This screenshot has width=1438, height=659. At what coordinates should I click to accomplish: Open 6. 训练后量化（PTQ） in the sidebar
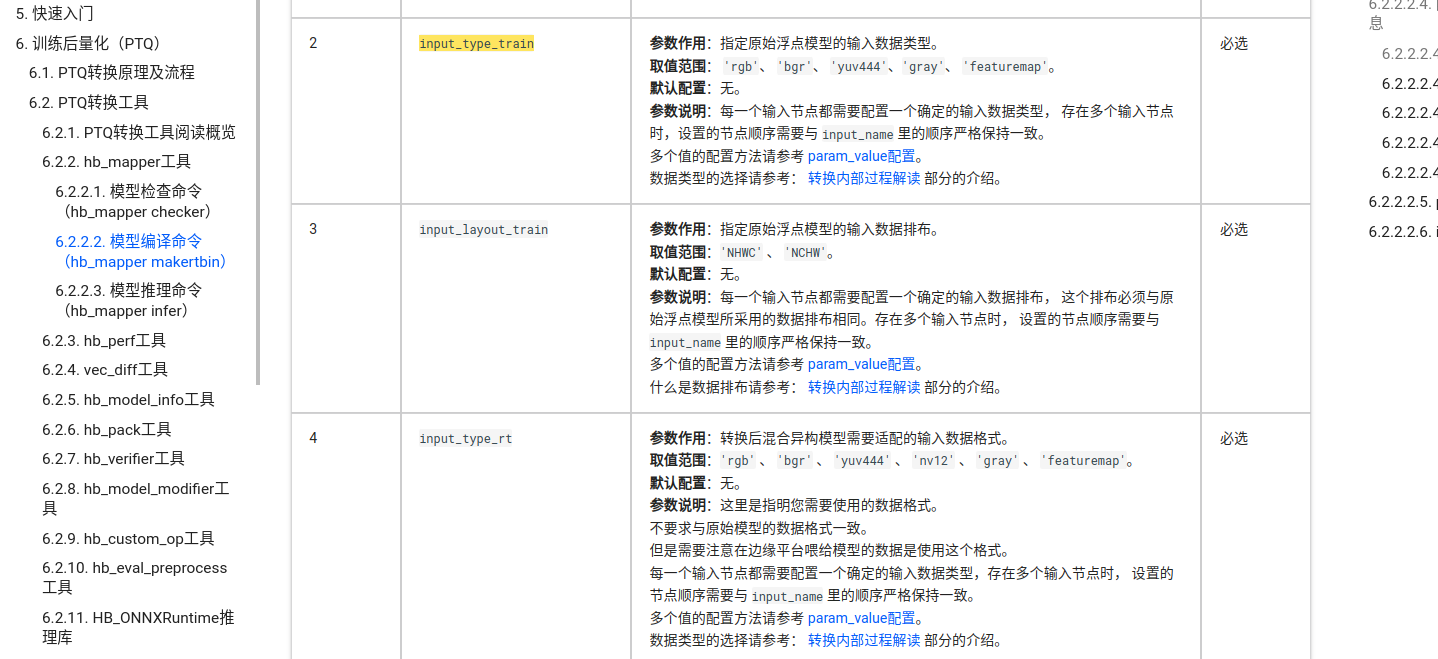89,44
